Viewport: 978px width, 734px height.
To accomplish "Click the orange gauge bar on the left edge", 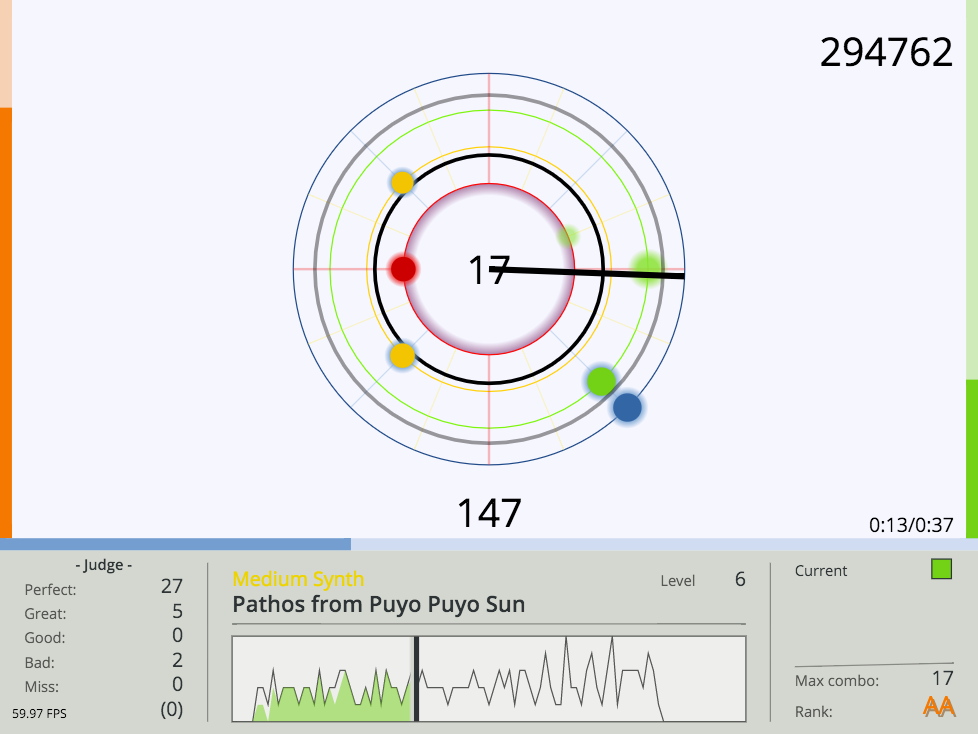I will click(x=6, y=322).
